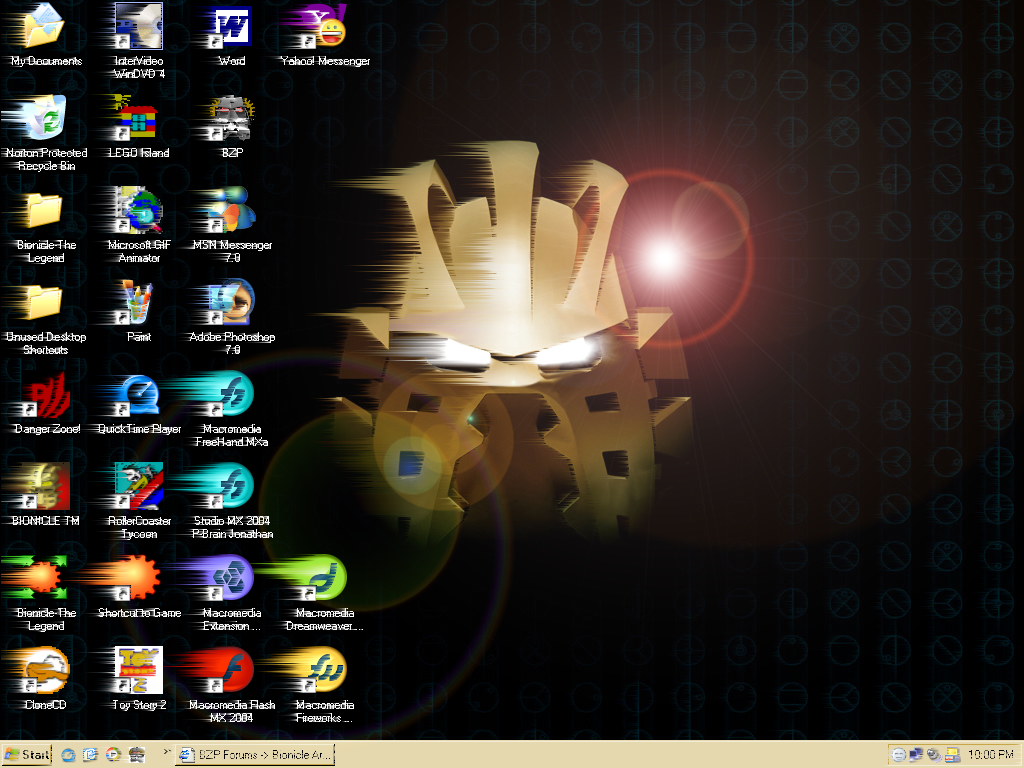1024x768 pixels.
Task: Click the CloneCD desktop shortcut
Action: pos(46,672)
